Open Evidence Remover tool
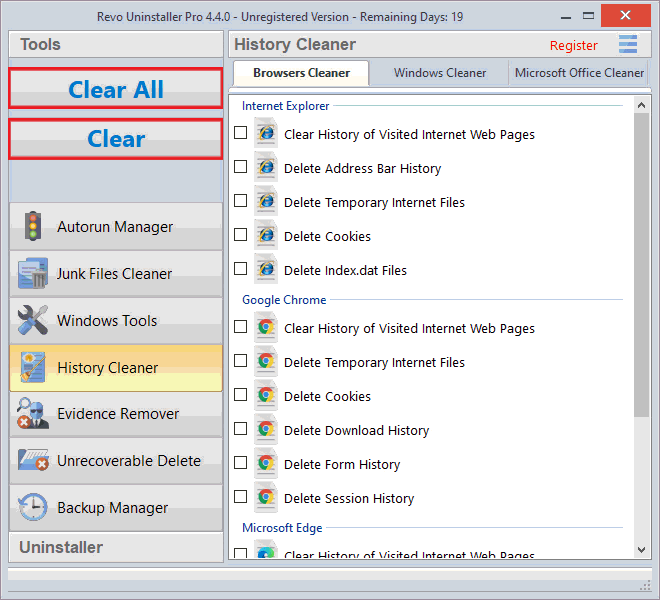Screen dimensions: 660x600 [x=116, y=414]
